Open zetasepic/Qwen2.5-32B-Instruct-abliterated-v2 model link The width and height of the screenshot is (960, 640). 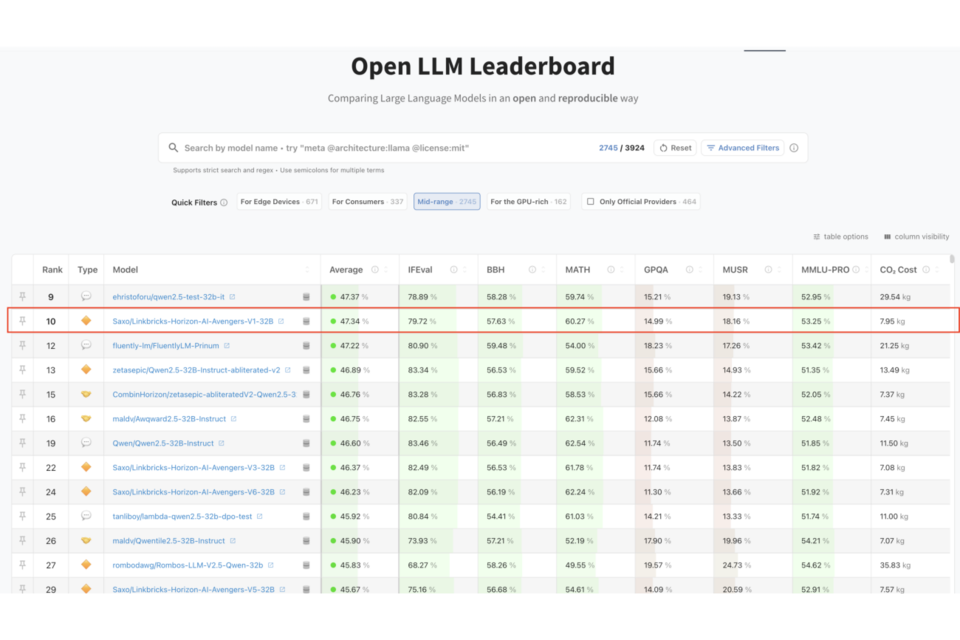196,370
